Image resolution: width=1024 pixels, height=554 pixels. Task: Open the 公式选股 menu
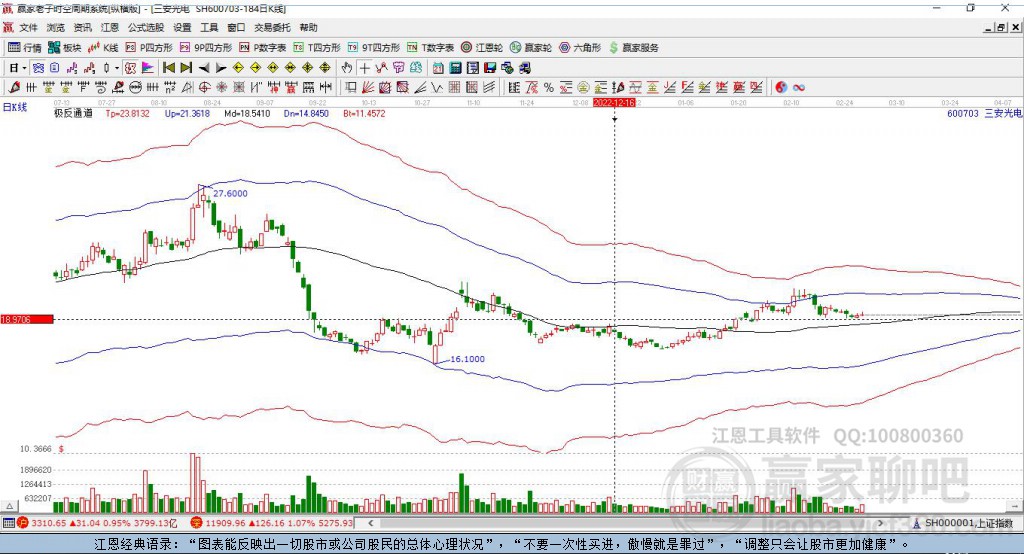point(146,27)
